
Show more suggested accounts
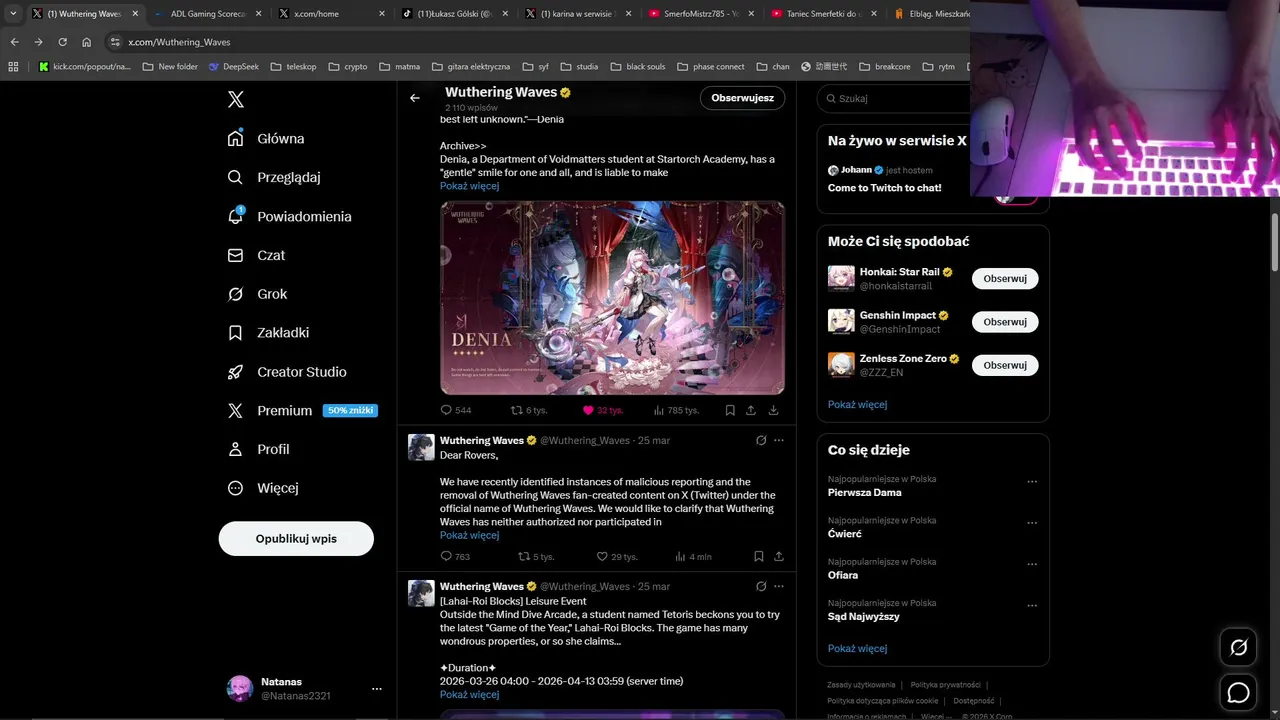[x=857, y=404]
